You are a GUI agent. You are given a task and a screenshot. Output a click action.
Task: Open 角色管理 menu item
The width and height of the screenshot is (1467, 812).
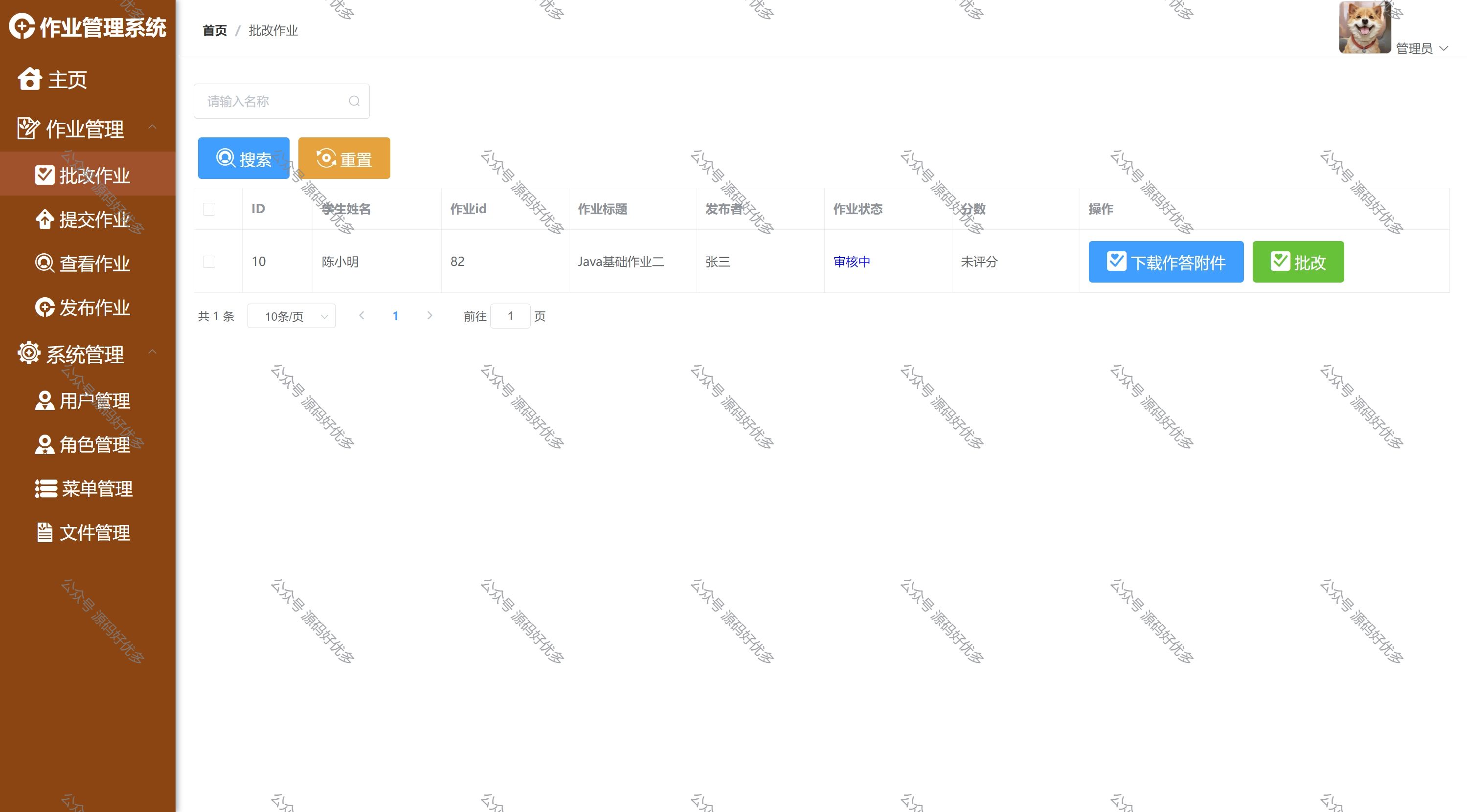88,444
